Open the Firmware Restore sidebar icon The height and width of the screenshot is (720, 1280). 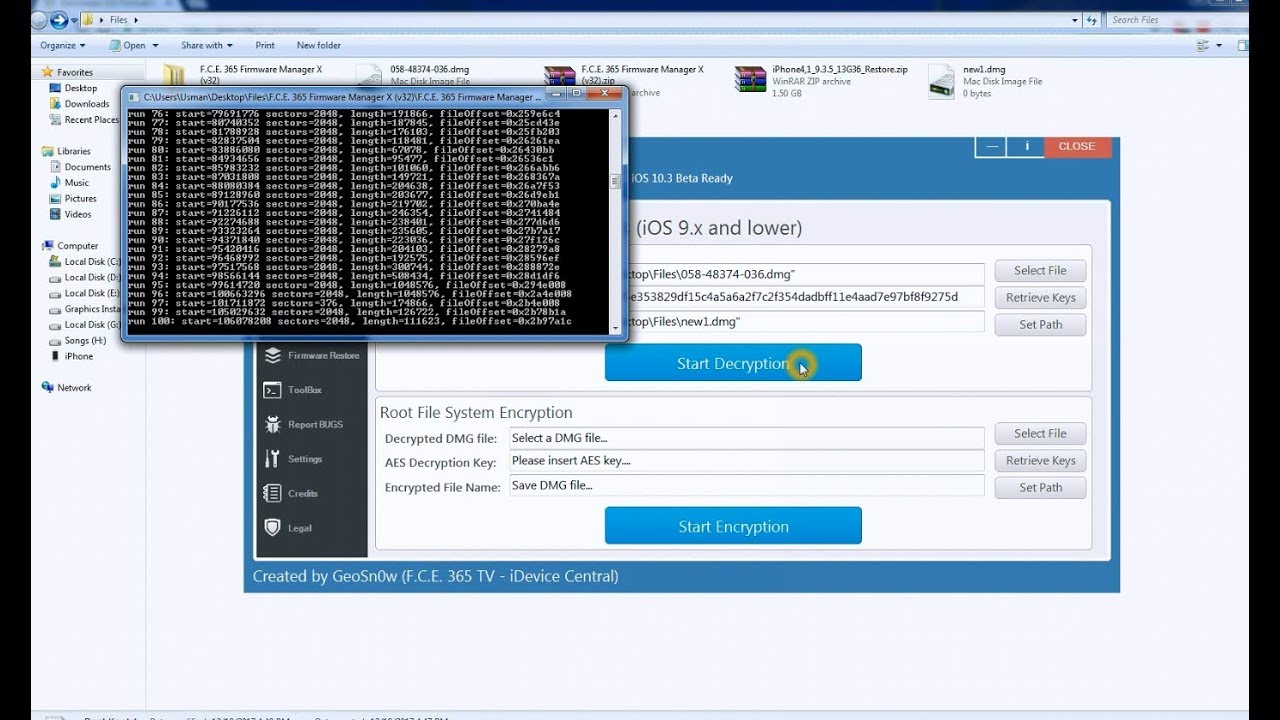(x=272, y=355)
